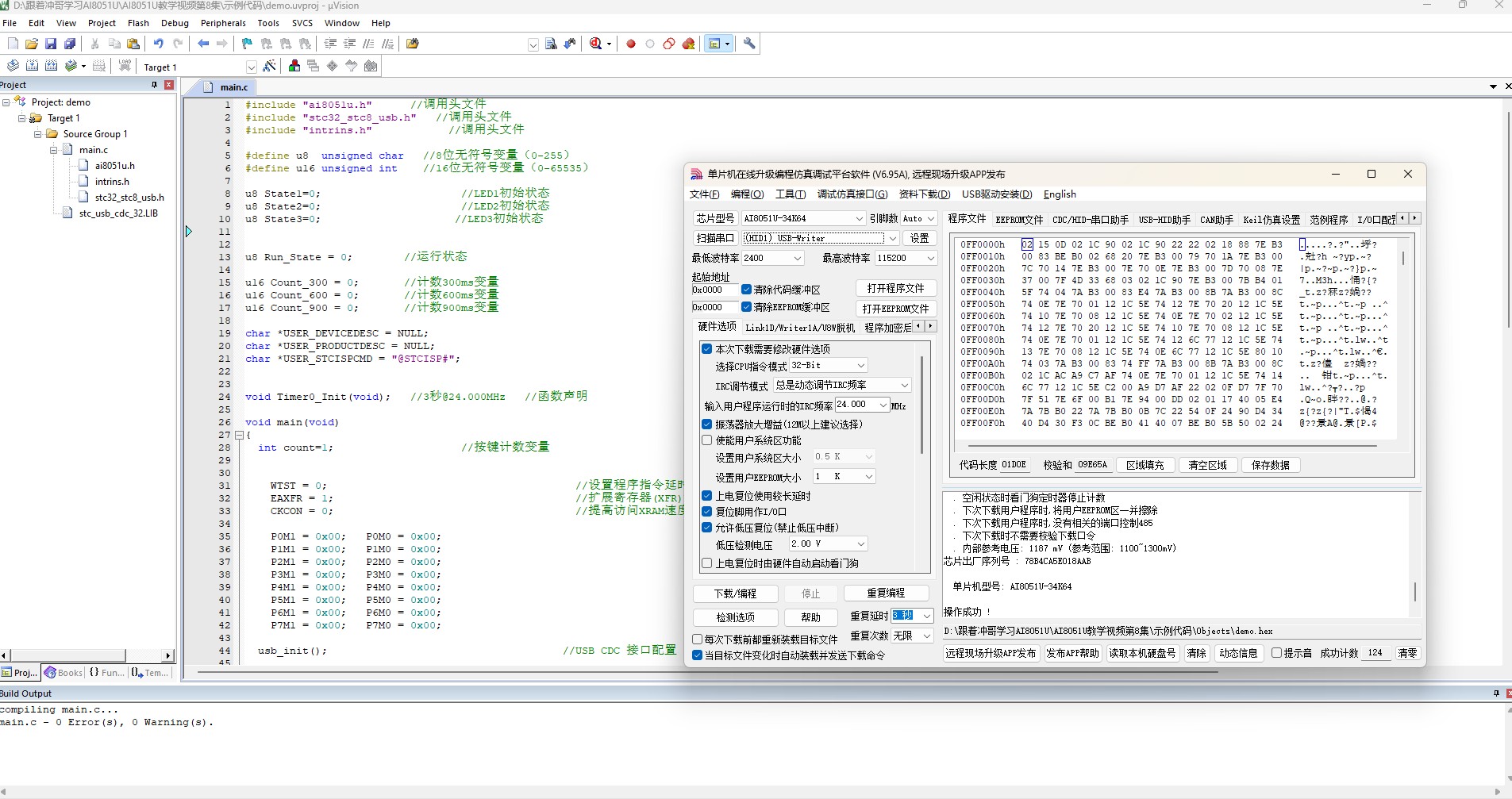Open the 调试仿真接口 menu

coord(852,194)
